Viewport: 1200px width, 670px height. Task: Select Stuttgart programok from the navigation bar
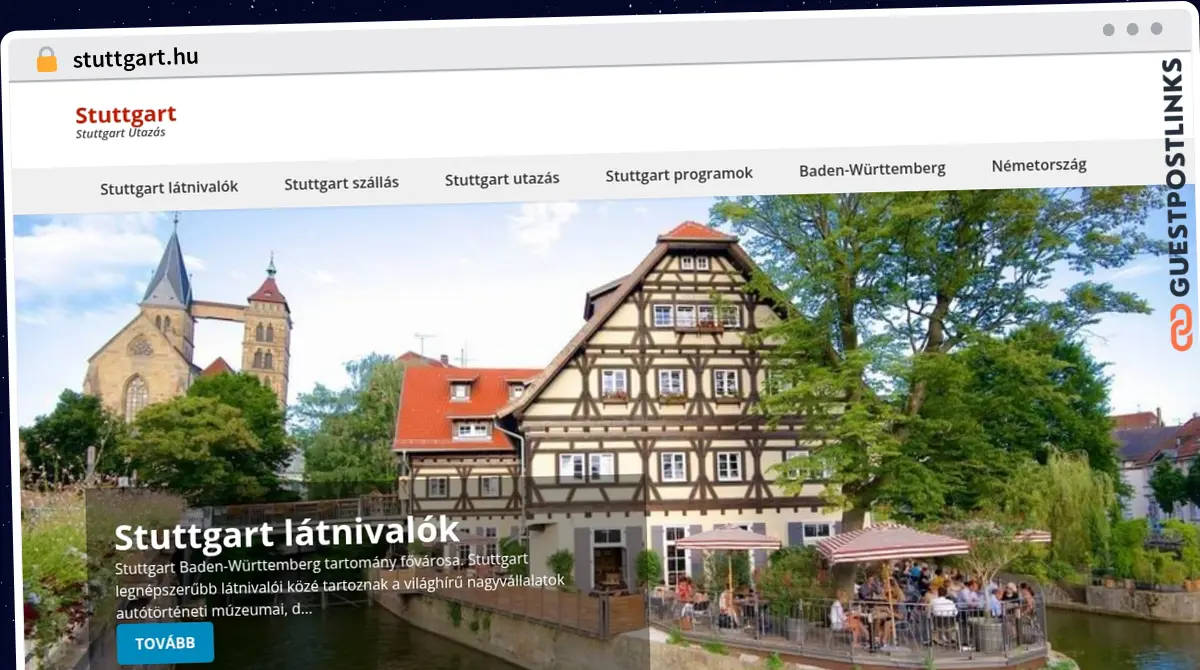pos(679,174)
